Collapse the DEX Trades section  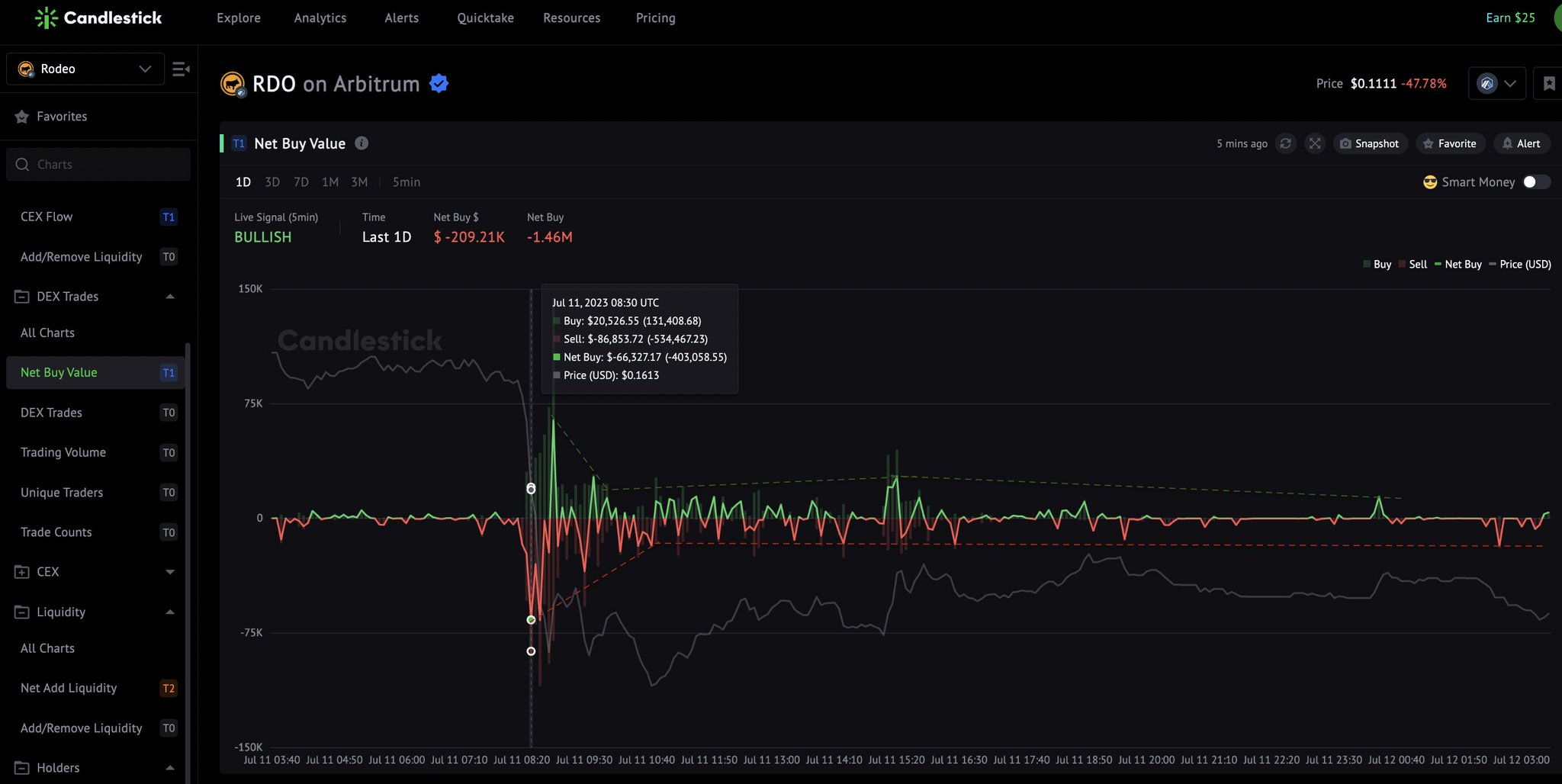coord(170,297)
